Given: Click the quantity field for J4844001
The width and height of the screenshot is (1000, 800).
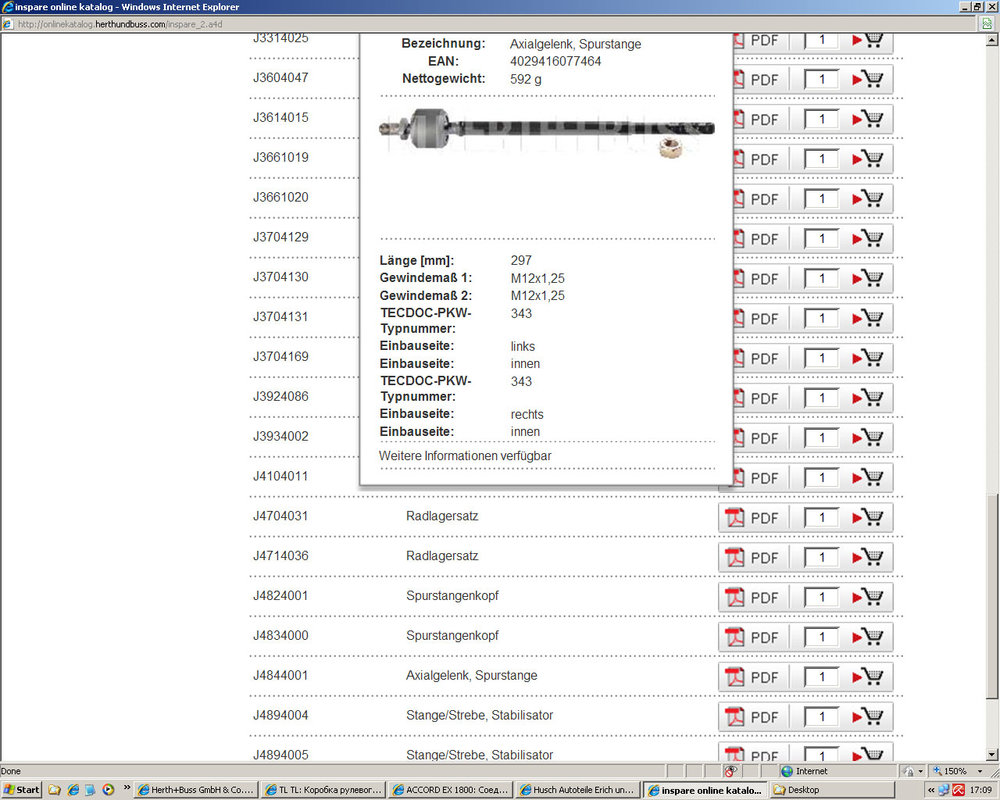Looking at the screenshot, I should tap(821, 677).
